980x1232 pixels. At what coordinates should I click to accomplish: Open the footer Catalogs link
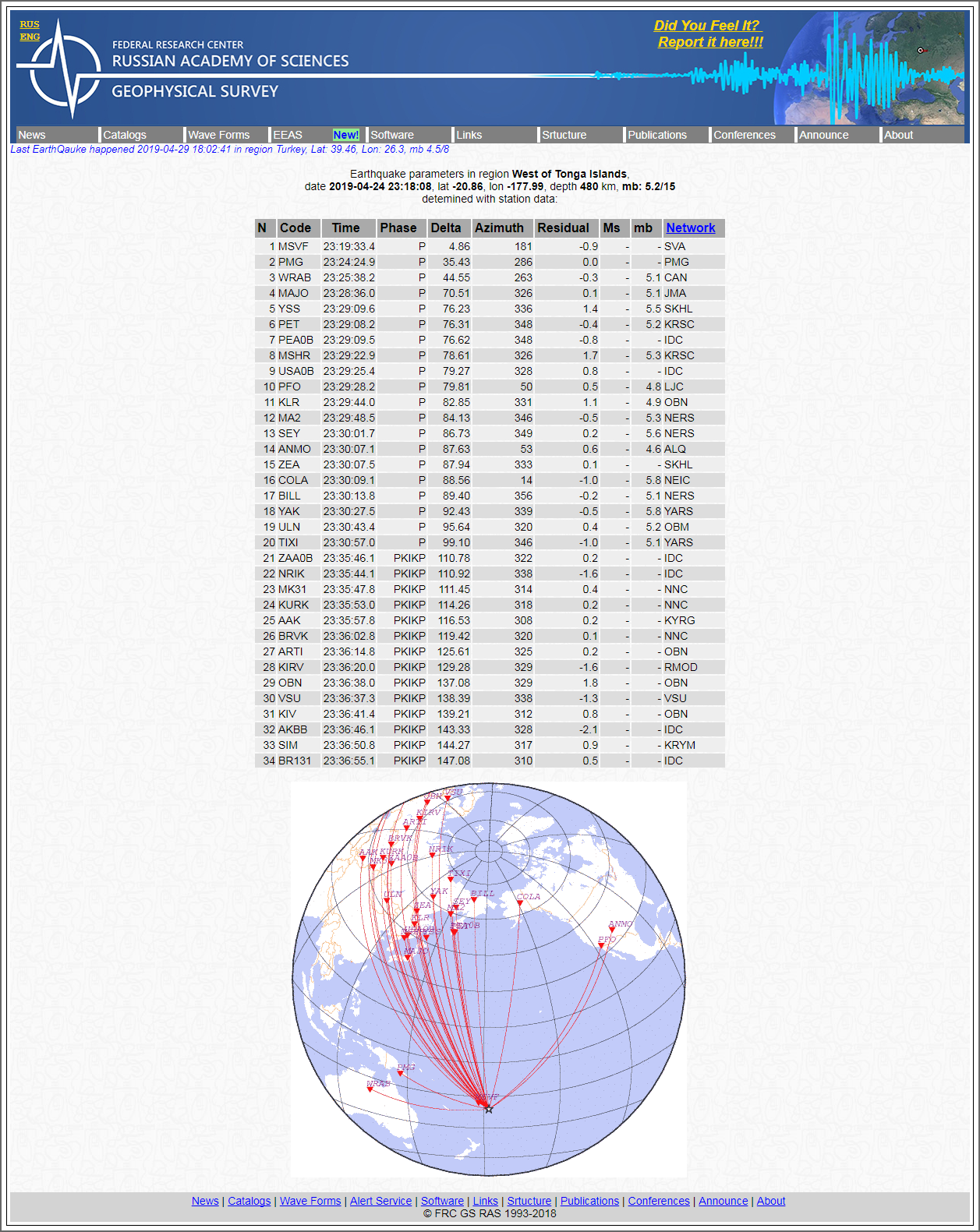coord(249,1201)
